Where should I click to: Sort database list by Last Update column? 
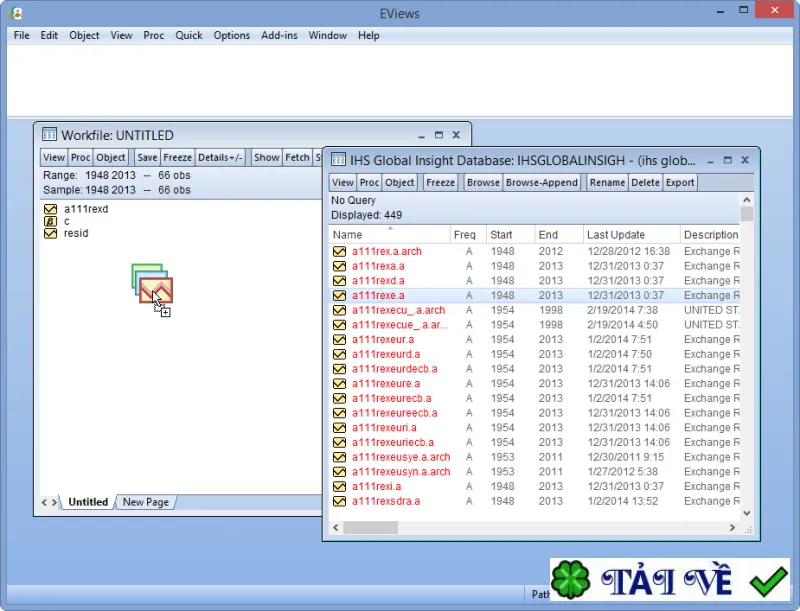click(x=631, y=235)
